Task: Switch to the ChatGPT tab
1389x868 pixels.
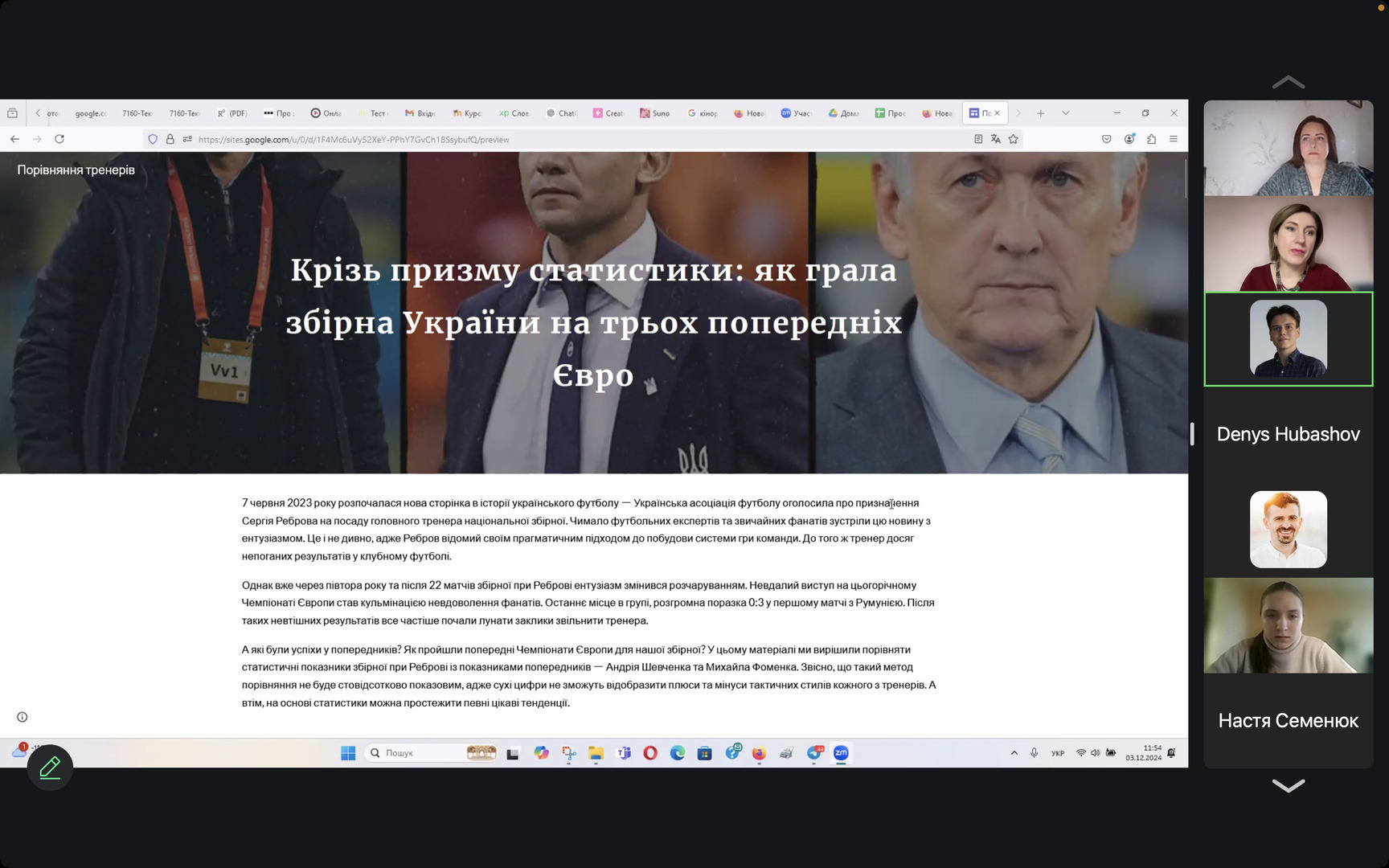Action: [x=562, y=113]
